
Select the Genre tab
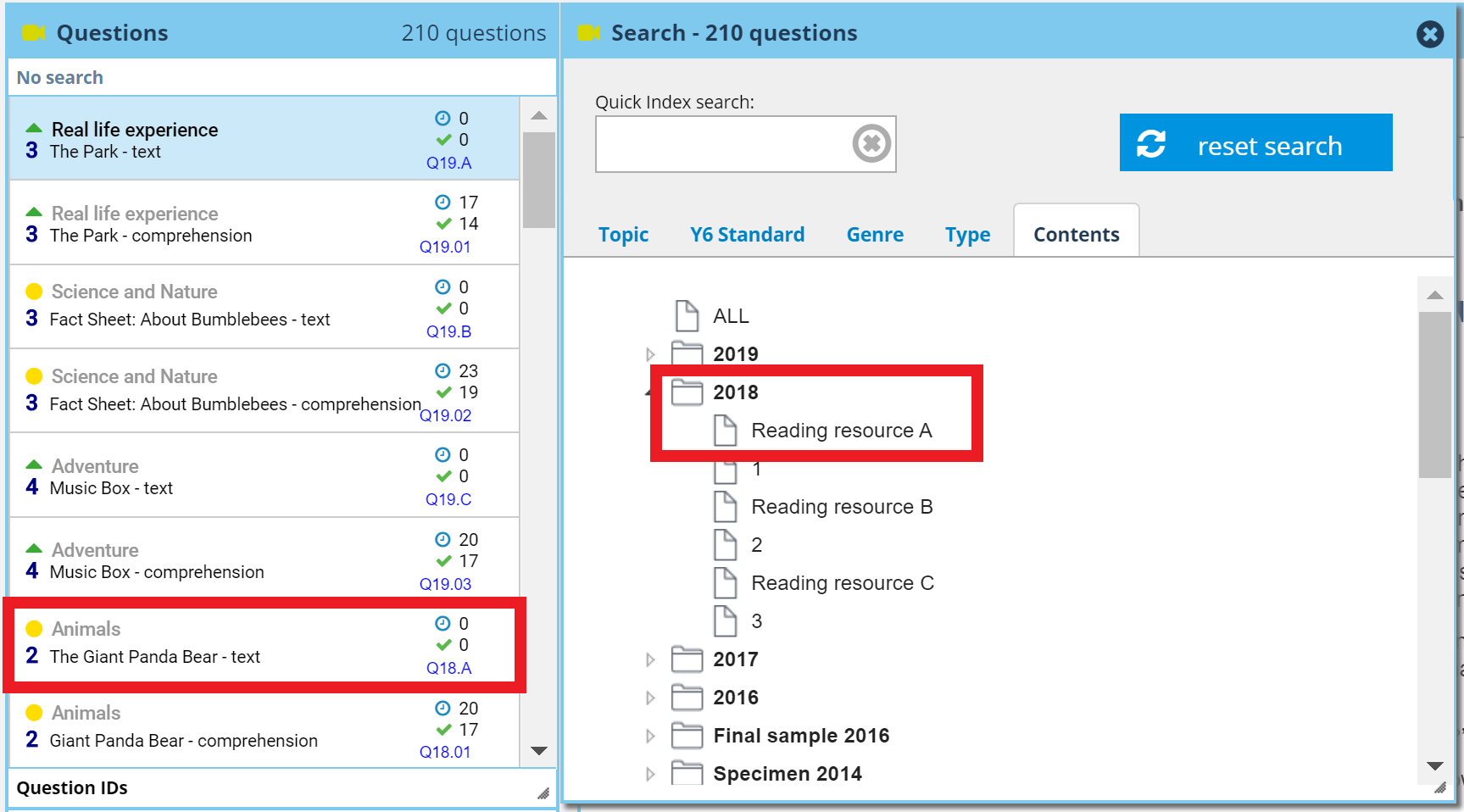875,235
